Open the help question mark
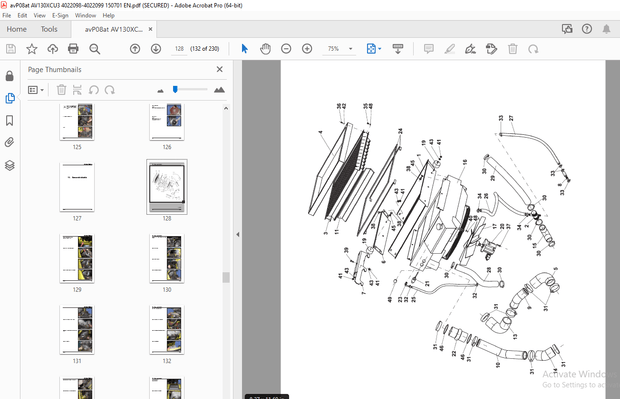 [587, 28]
